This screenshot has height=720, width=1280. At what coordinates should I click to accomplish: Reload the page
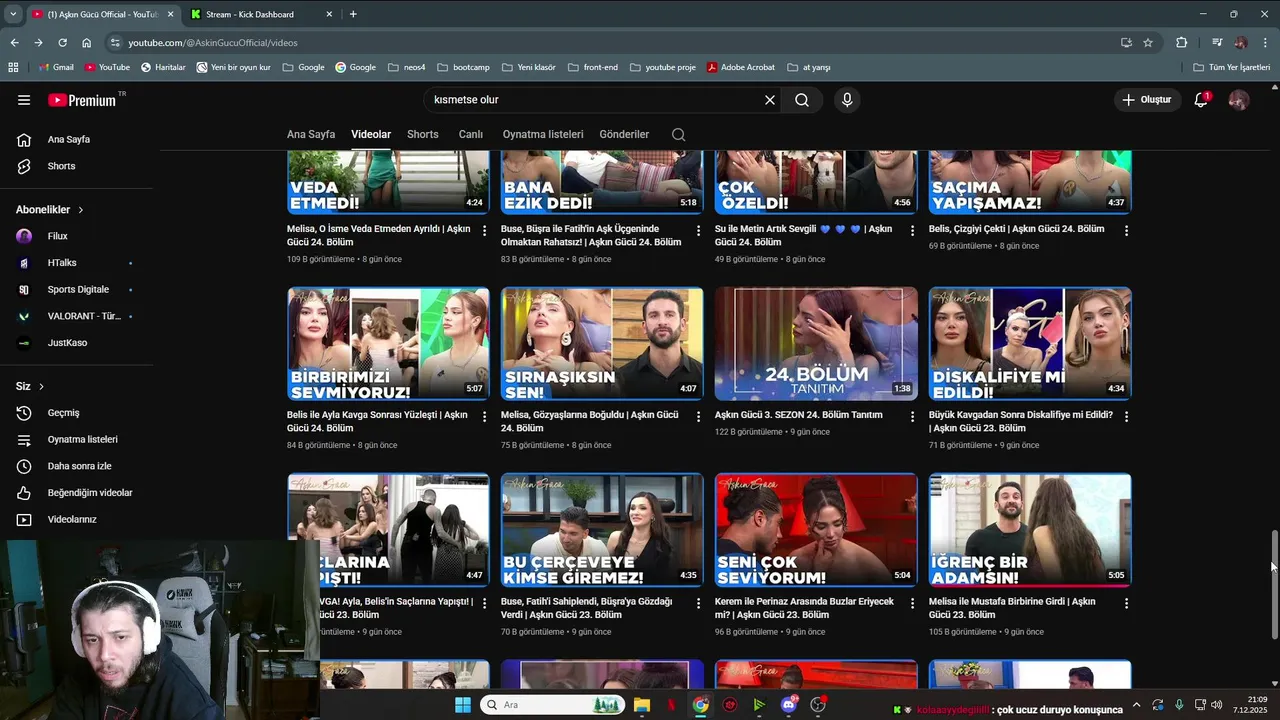pos(62,43)
